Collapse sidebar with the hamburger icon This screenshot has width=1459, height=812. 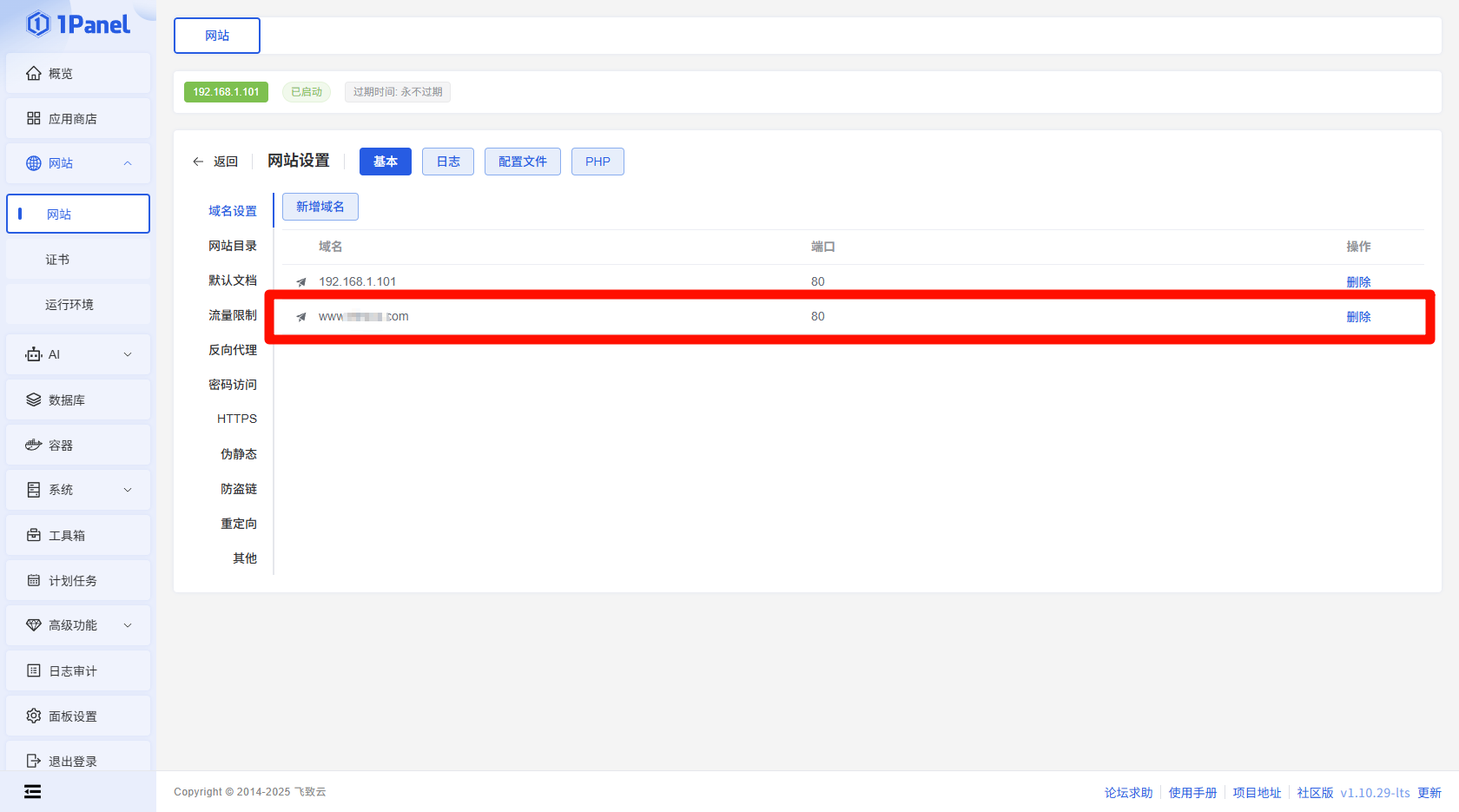[33, 791]
